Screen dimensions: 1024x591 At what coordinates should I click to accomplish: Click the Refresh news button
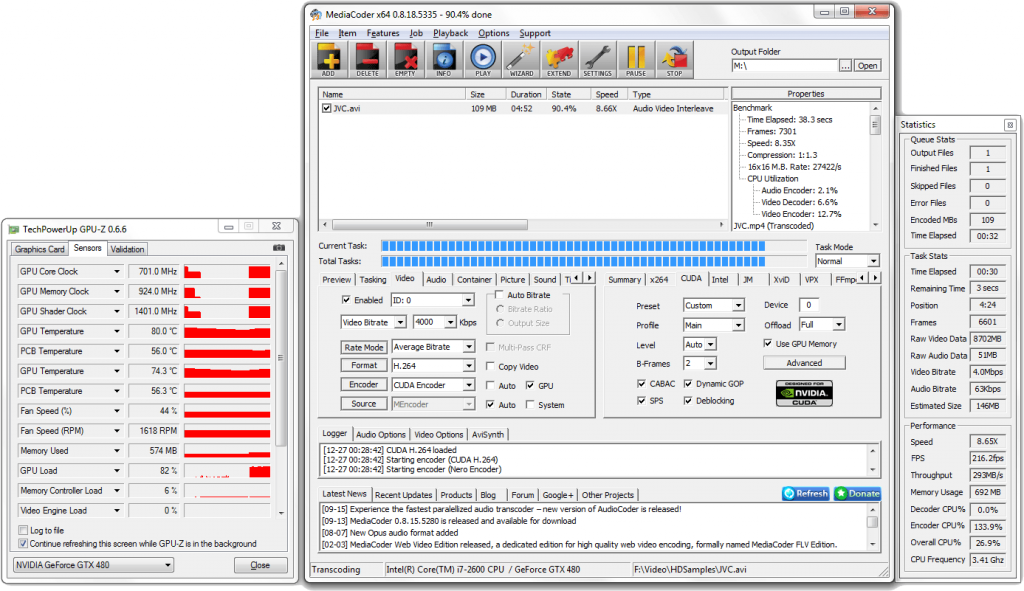[806, 494]
